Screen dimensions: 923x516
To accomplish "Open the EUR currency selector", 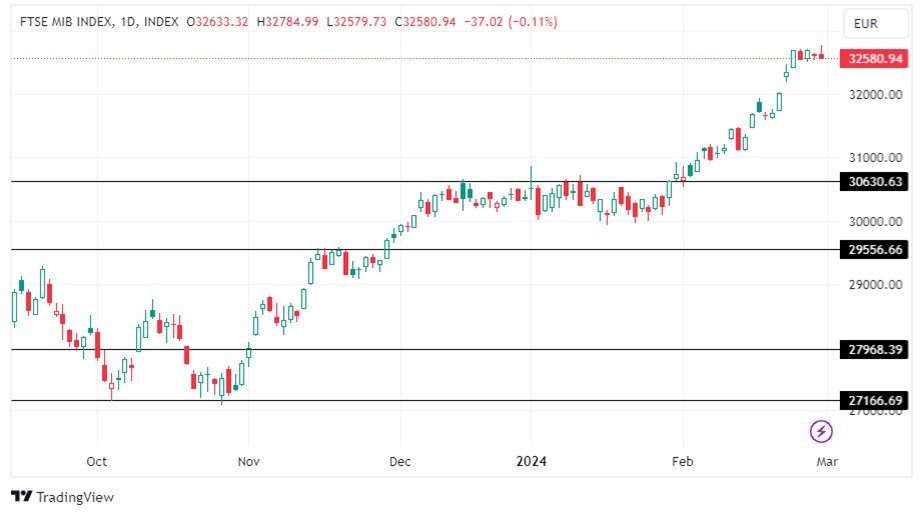I will click(x=875, y=24).
